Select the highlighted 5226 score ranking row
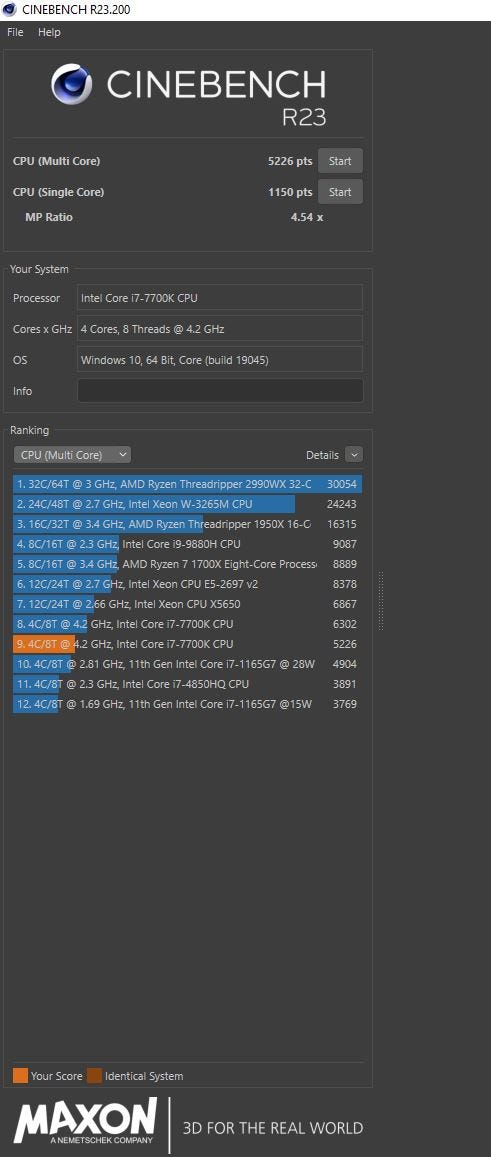The height and width of the screenshot is (1157, 491). 188,644
